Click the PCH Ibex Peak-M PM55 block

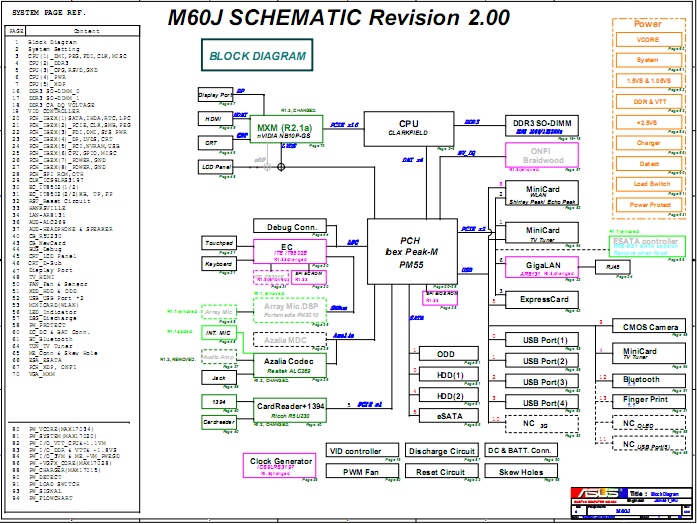click(x=412, y=252)
